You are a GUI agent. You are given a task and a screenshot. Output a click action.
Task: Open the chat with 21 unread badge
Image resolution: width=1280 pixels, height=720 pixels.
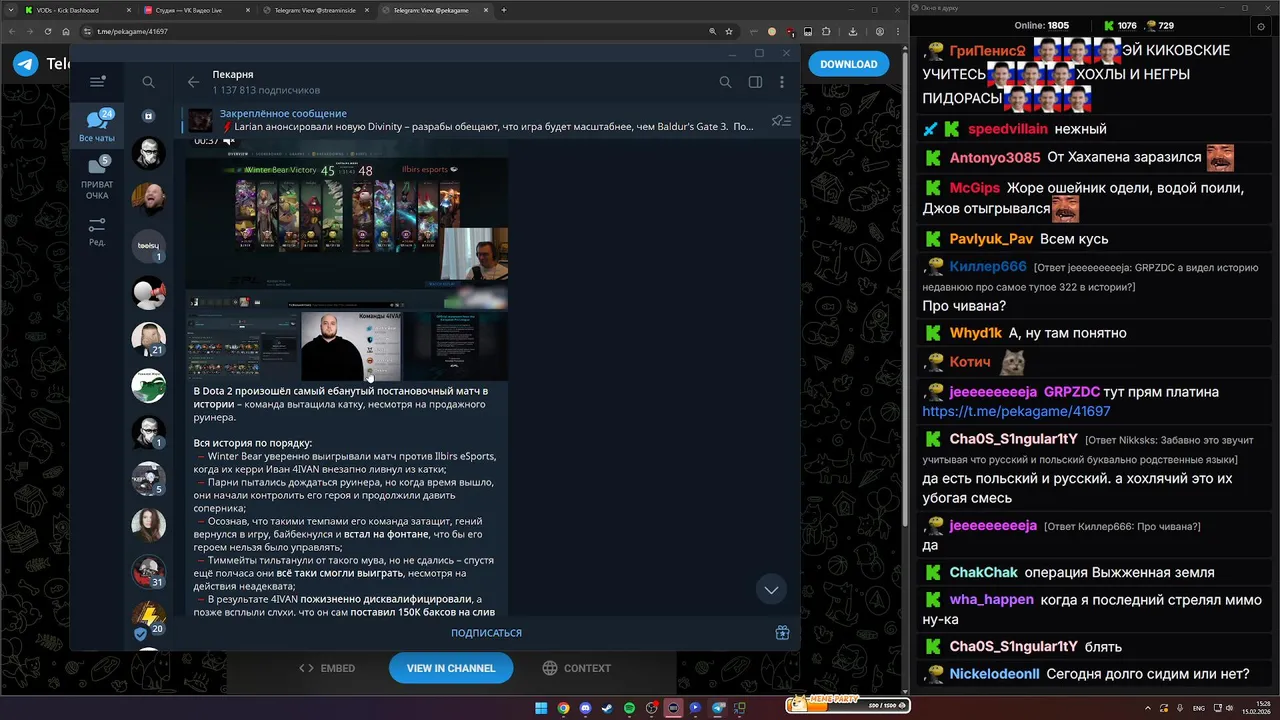coord(149,339)
